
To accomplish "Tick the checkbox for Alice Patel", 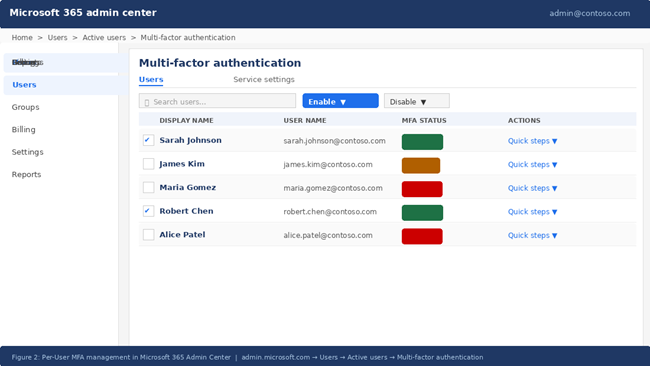I will click(x=148, y=235).
